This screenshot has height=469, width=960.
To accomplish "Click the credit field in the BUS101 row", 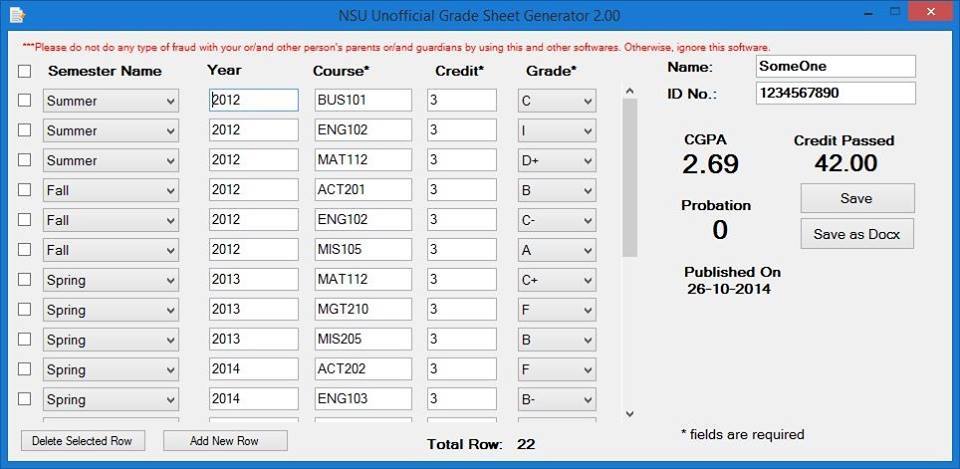I will pyautogui.click(x=462, y=100).
